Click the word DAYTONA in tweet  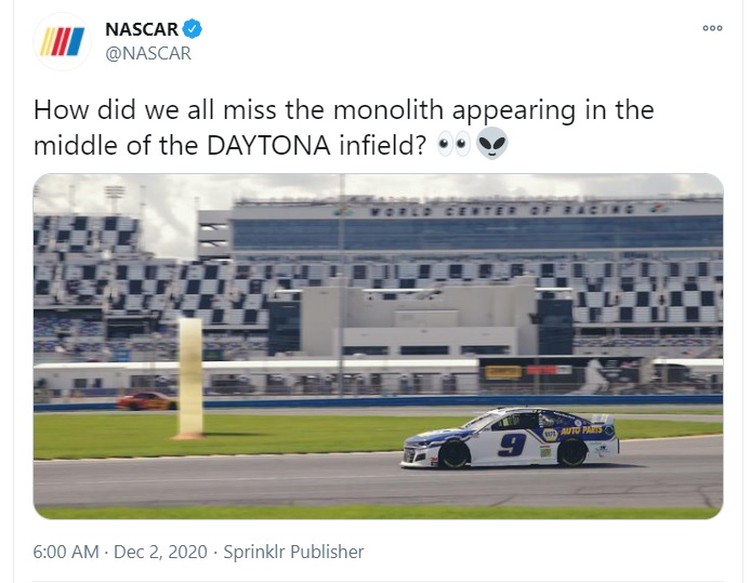click(269, 145)
